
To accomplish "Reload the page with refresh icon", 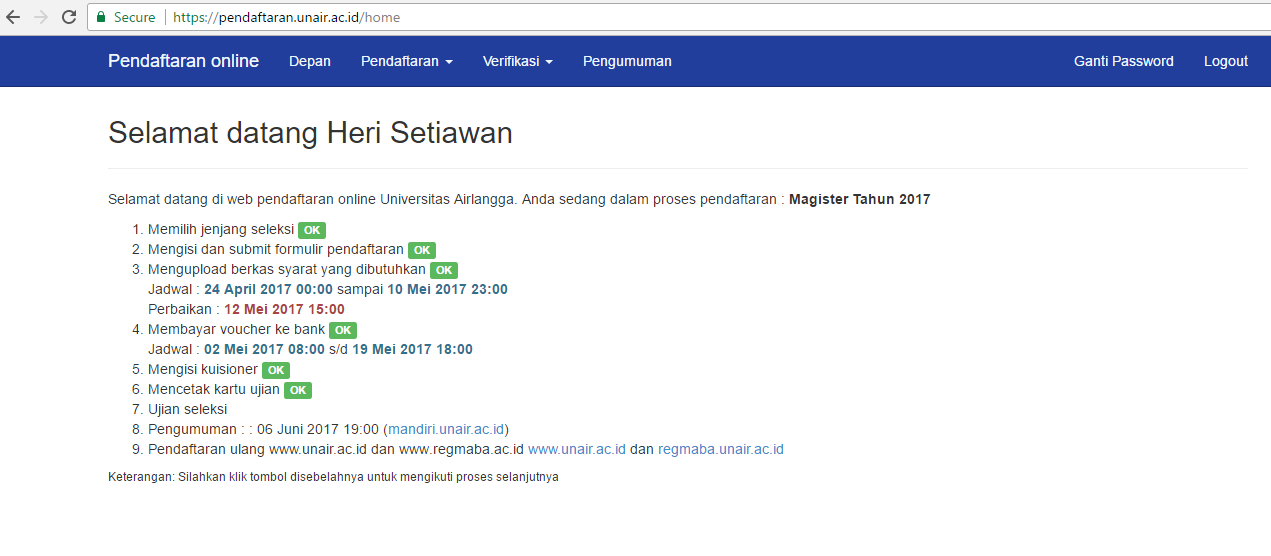I will coord(69,17).
